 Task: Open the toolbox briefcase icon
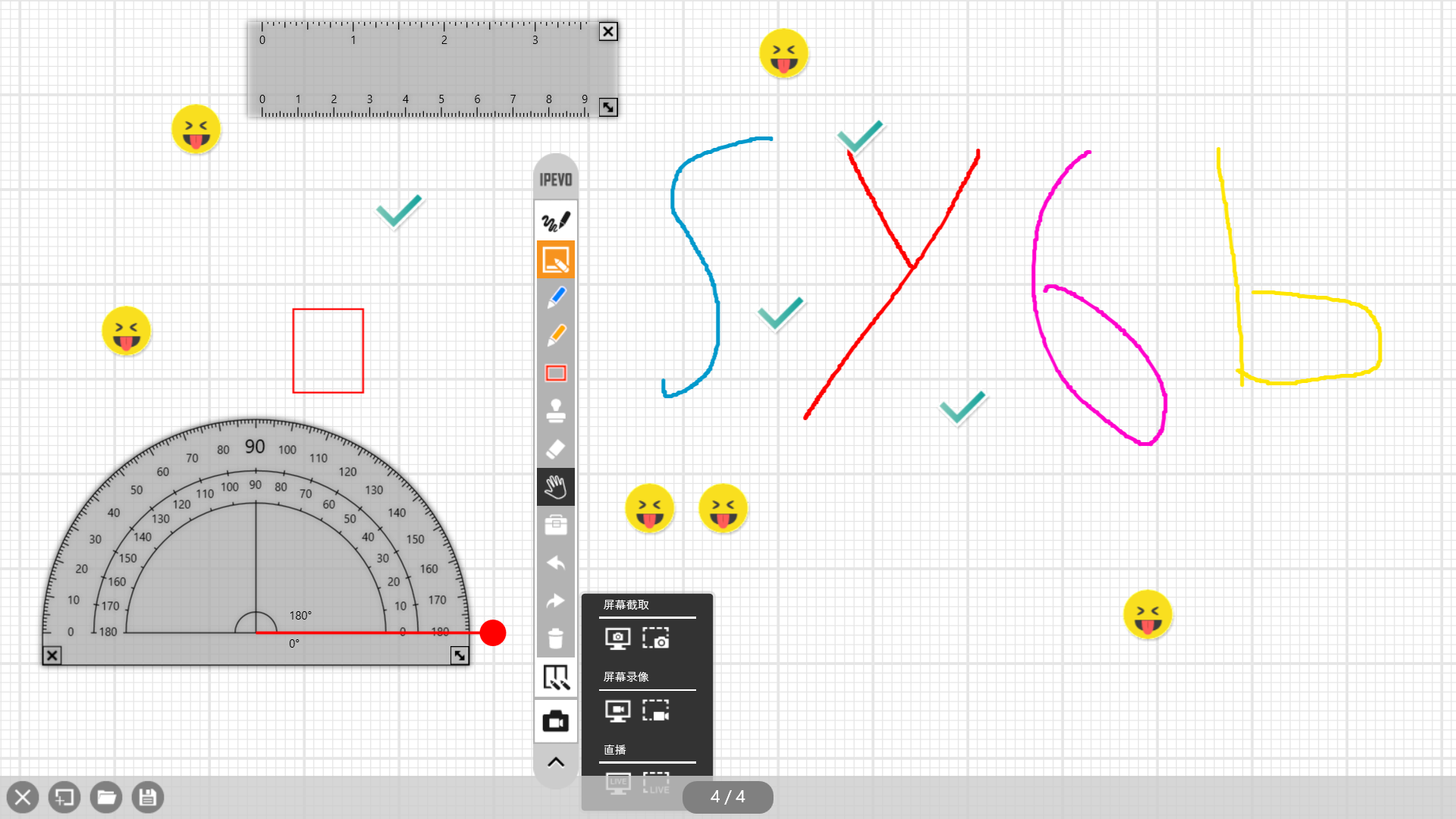coord(556,525)
